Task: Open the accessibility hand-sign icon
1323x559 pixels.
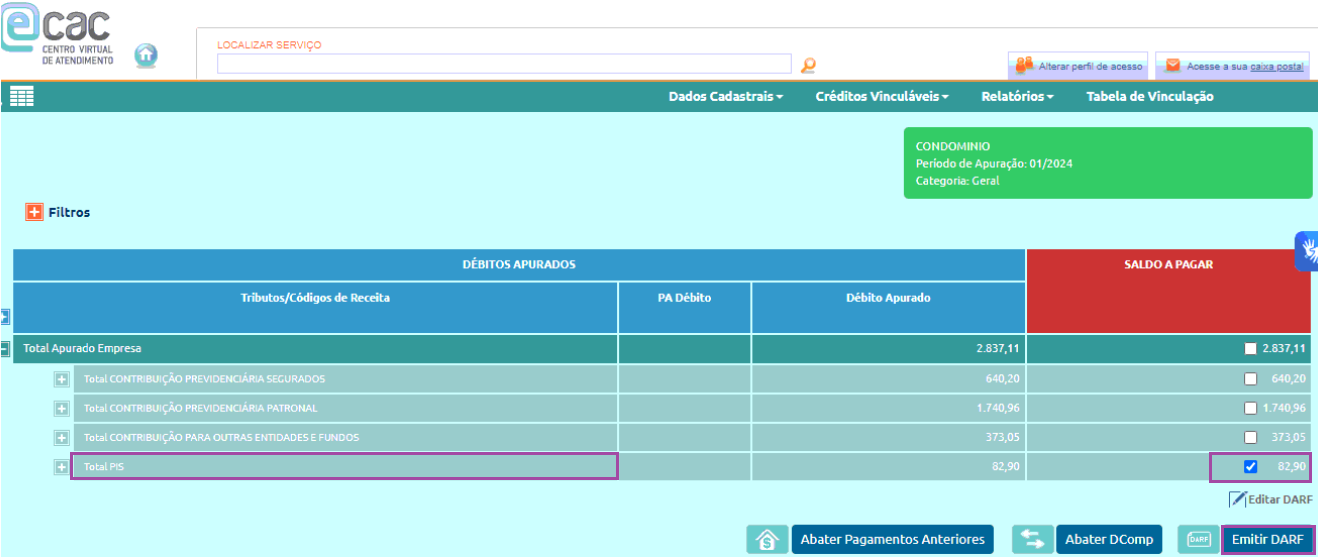Action: point(1308,251)
